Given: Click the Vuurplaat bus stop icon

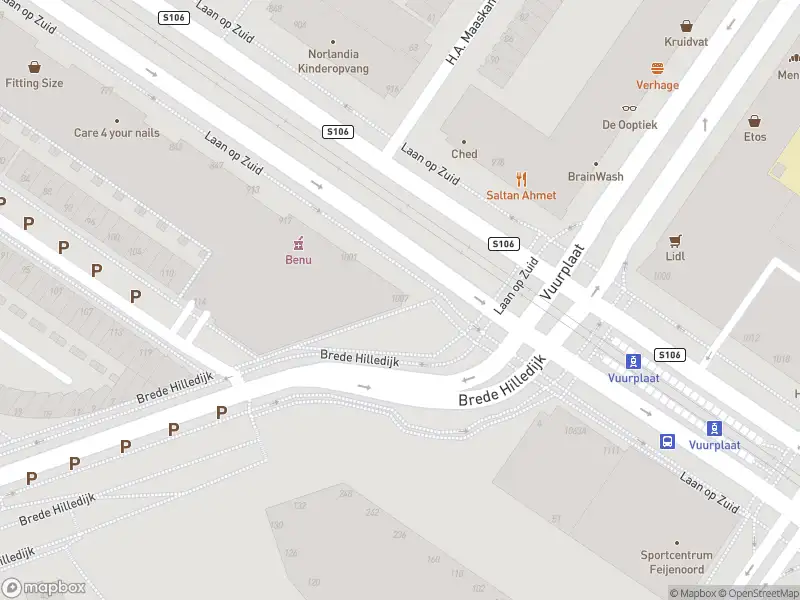Looking at the screenshot, I should (x=667, y=441).
